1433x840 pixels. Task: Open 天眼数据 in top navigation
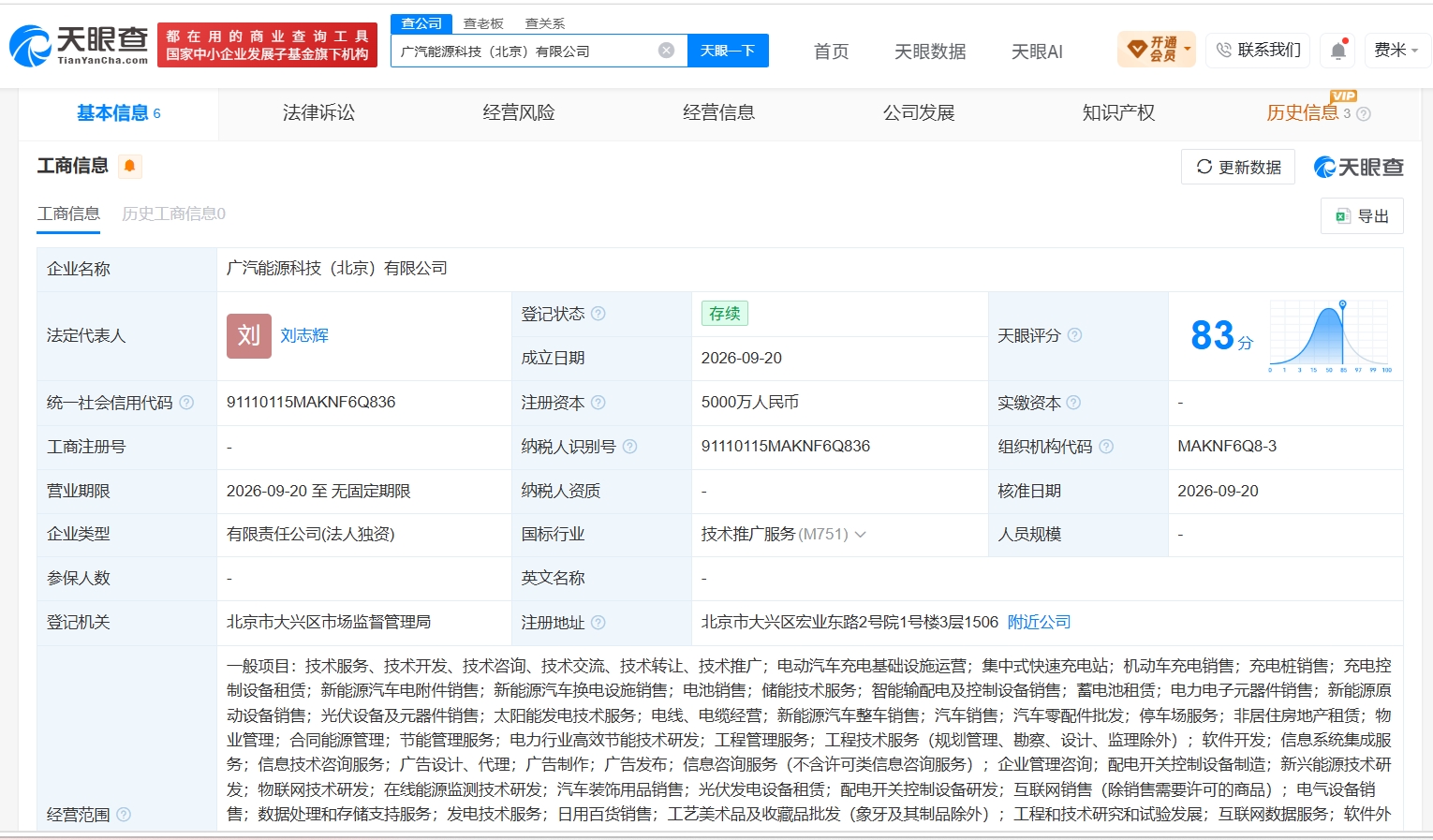930,52
